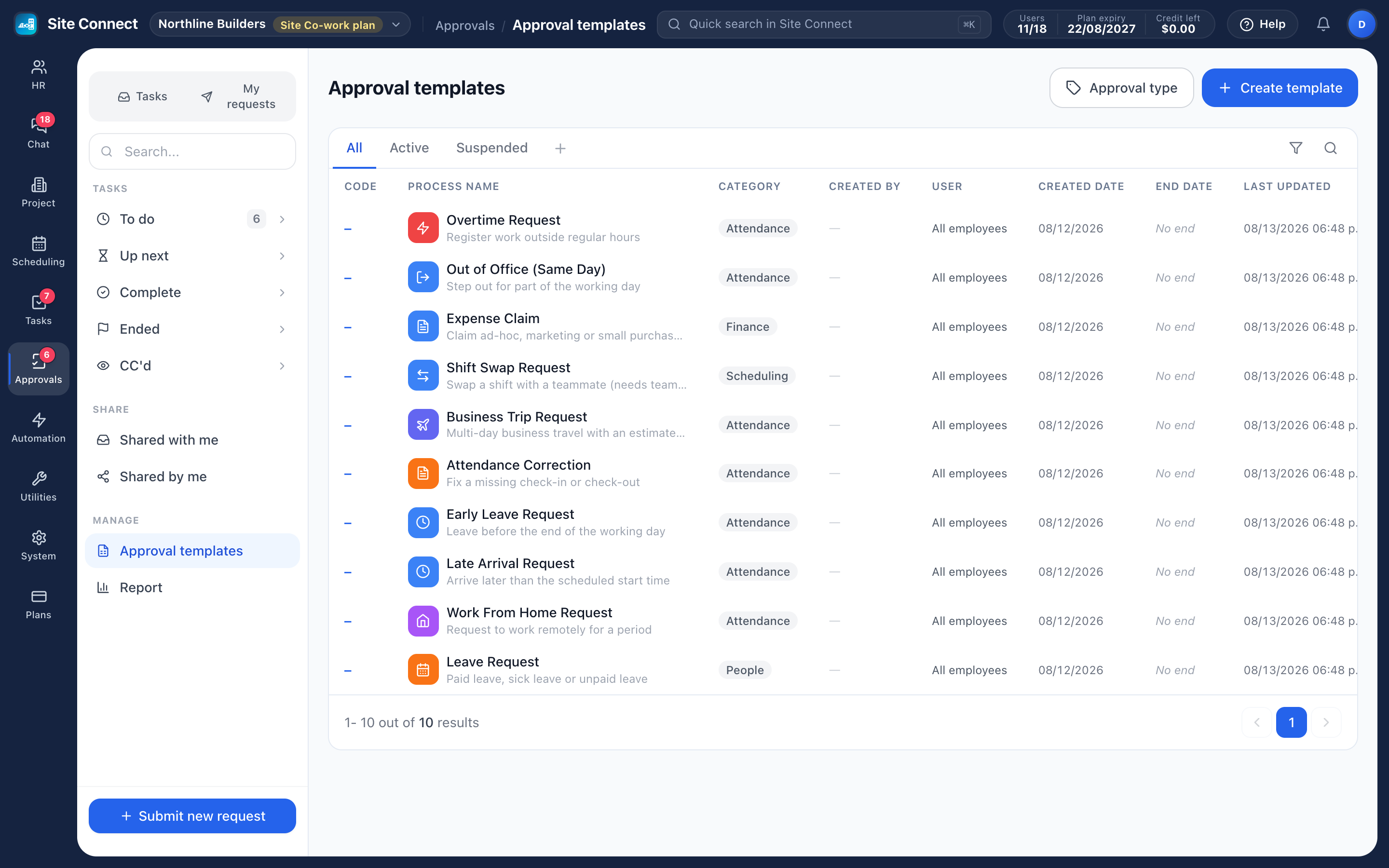Switch to the Suspended tab

pos(492,148)
